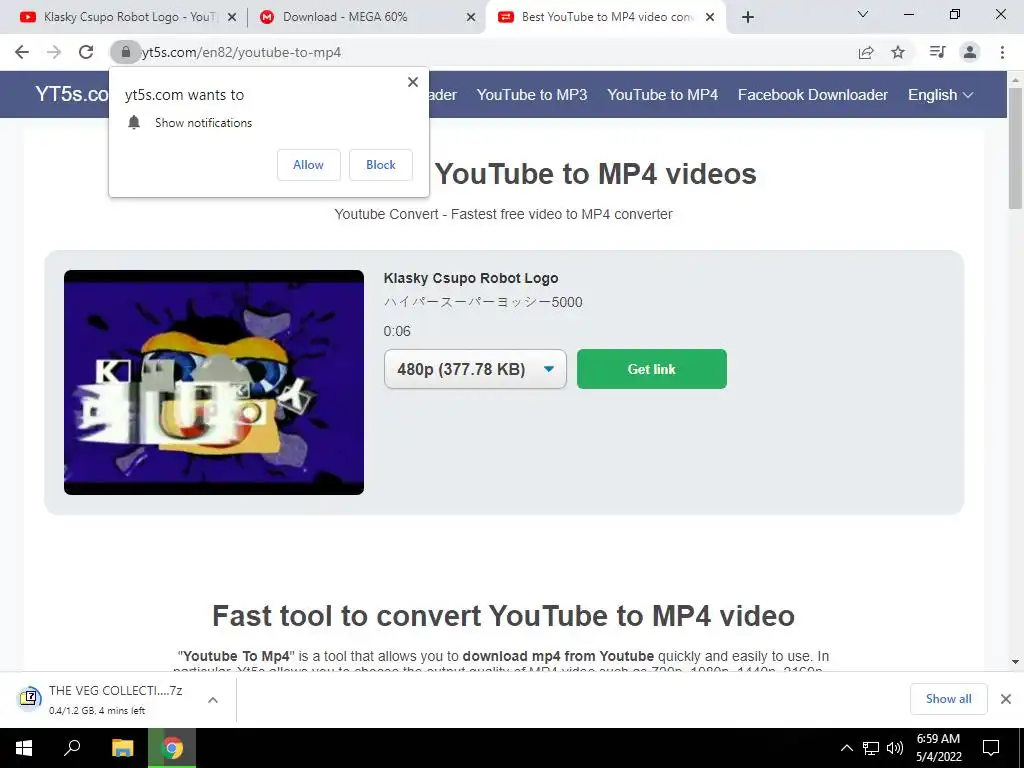Allow yt5s.com notifications

[308, 165]
